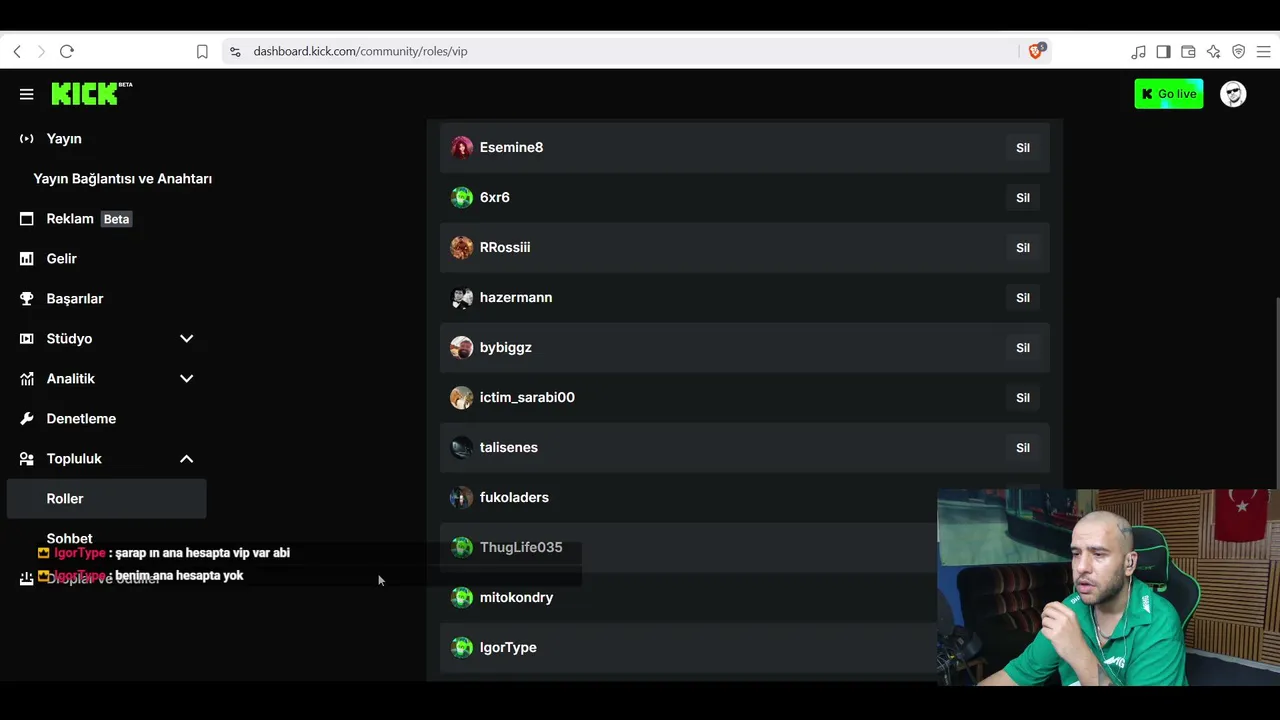This screenshot has height=720, width=1280.
Task: Open the browser main menu icon
Action: (x=1263, y=51)
